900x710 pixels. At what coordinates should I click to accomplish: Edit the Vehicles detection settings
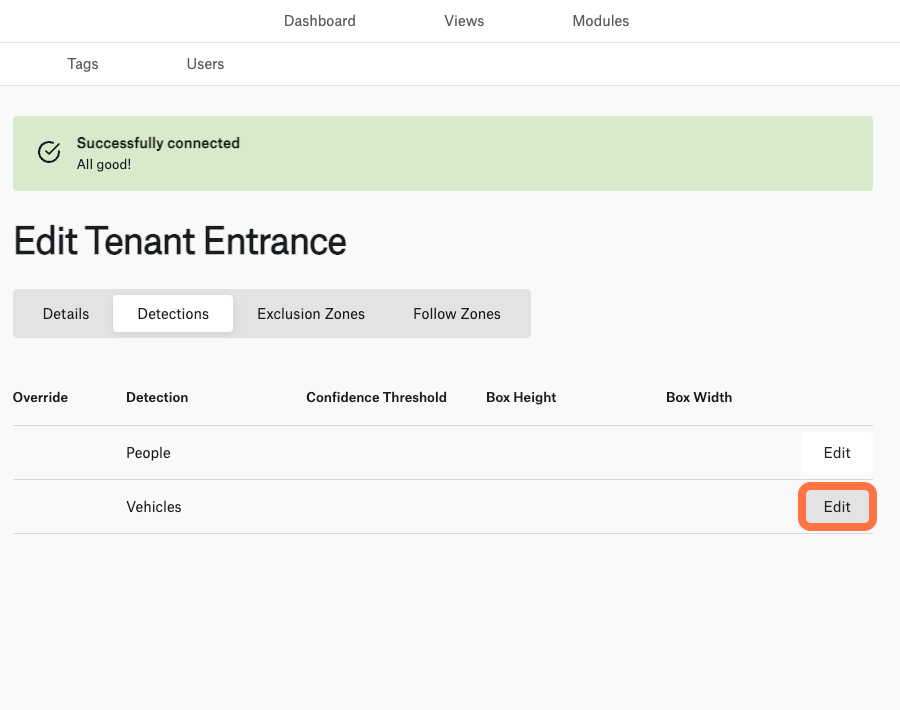point(837,507)
